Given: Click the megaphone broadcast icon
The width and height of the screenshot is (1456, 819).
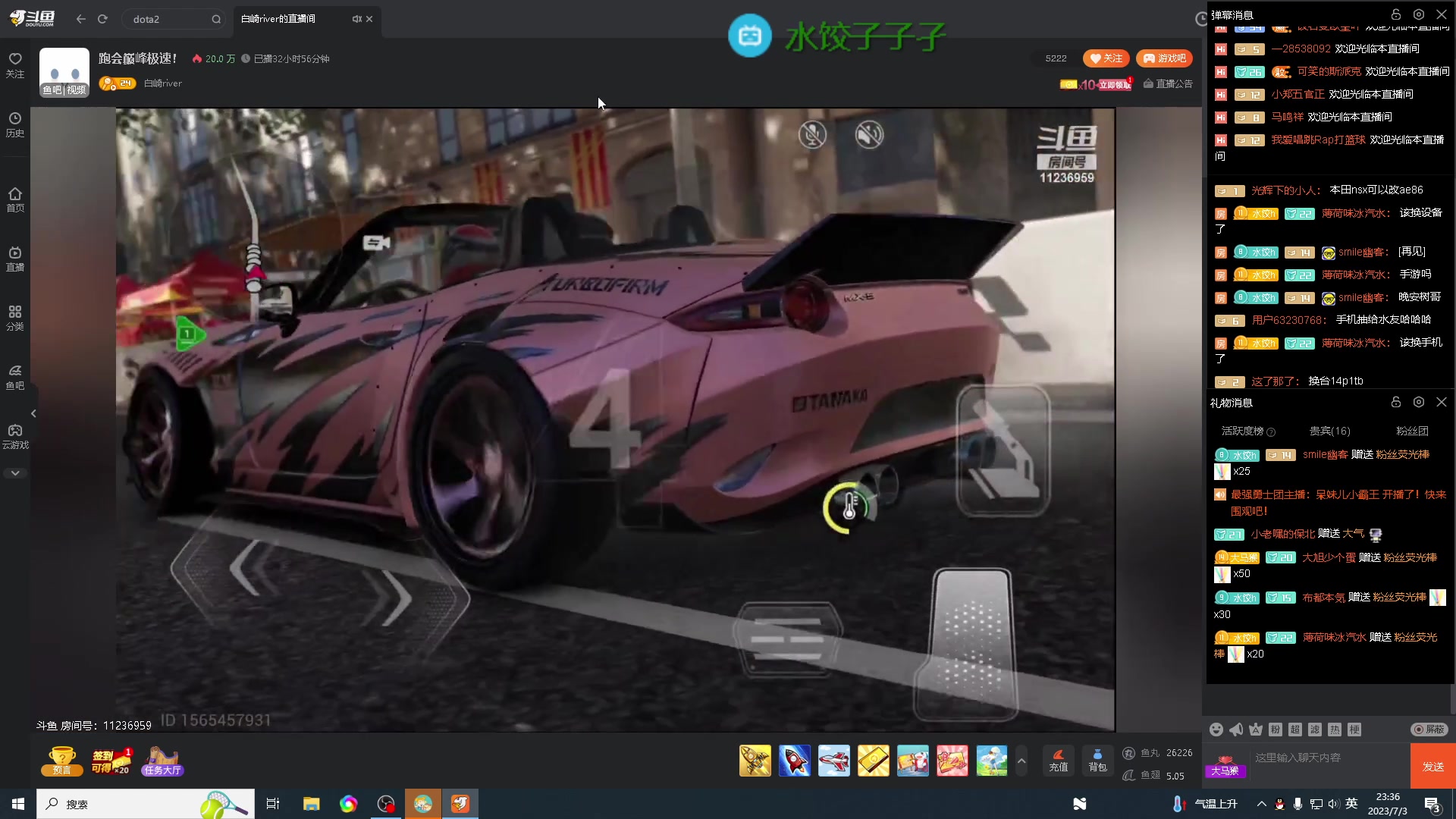Looking at the screenshot, I should coord(1236,730).
